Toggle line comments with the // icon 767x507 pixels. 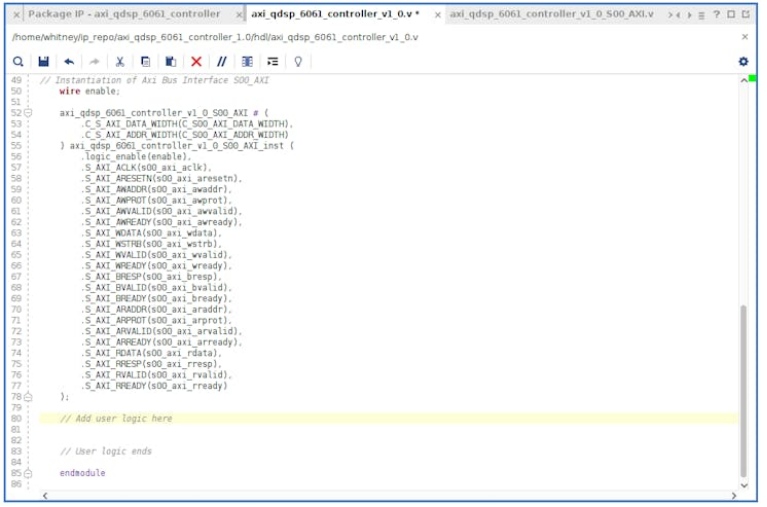tap(222, 61)
